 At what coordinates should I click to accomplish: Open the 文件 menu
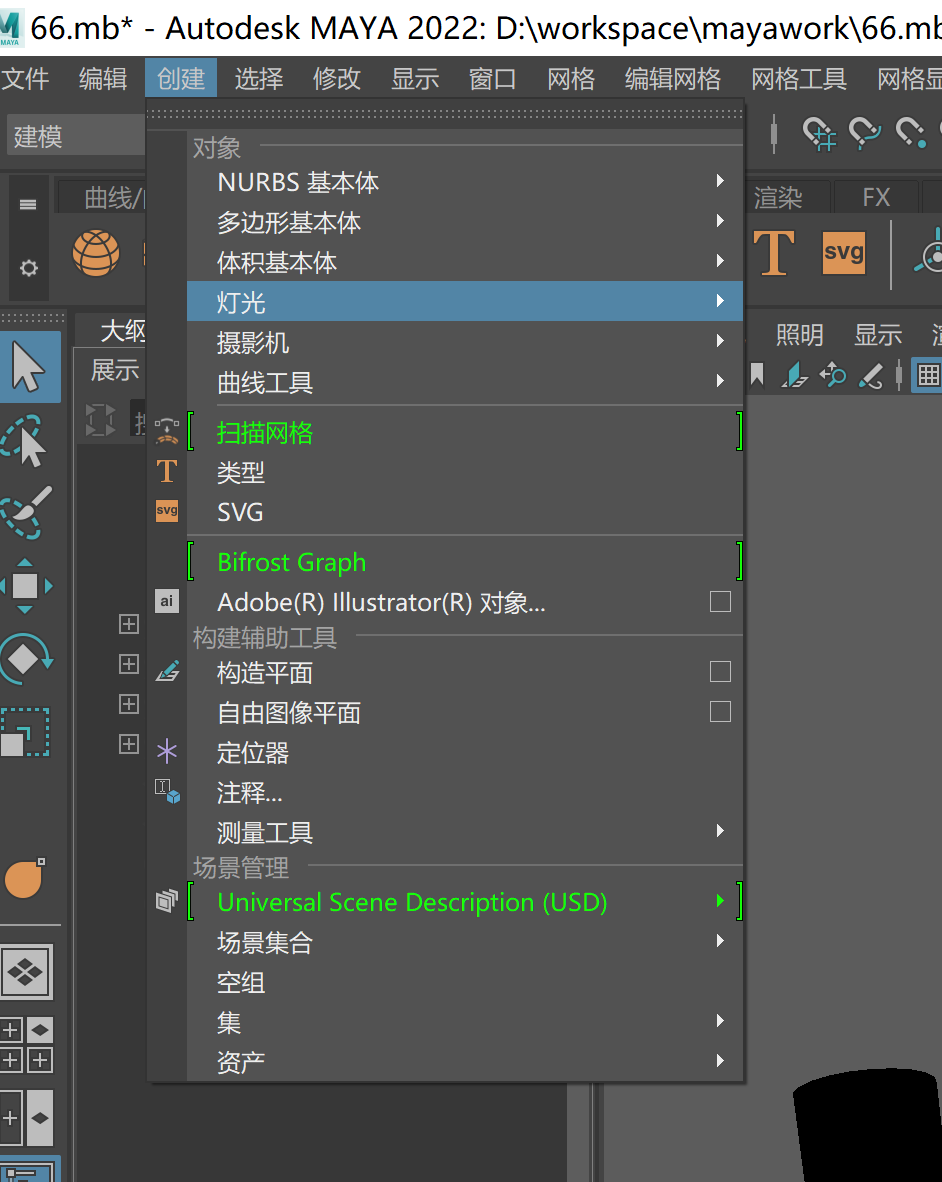[25, 78]
